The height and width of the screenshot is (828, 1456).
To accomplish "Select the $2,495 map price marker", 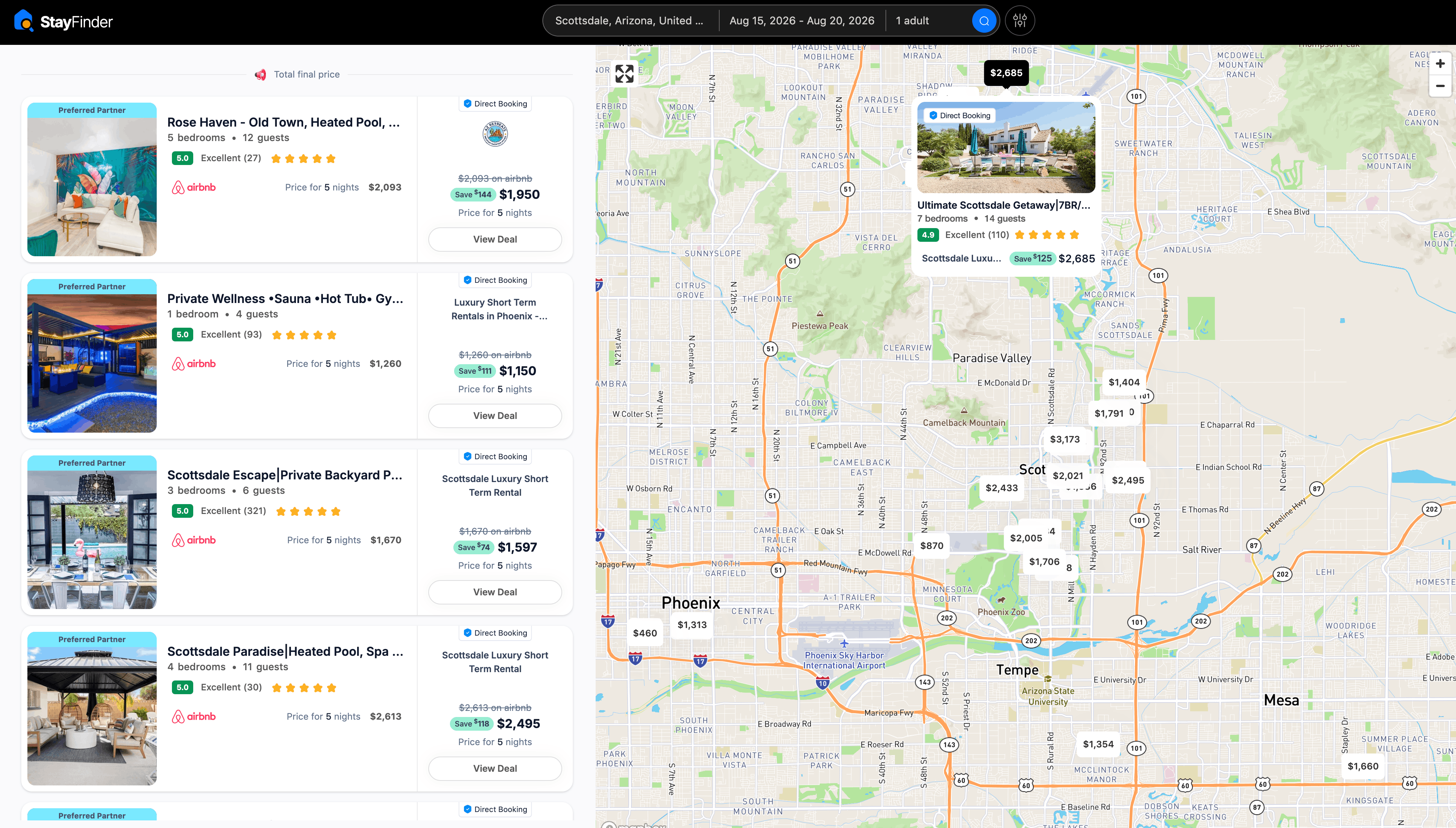I will pyautogui.click(x=1128, y=480).
